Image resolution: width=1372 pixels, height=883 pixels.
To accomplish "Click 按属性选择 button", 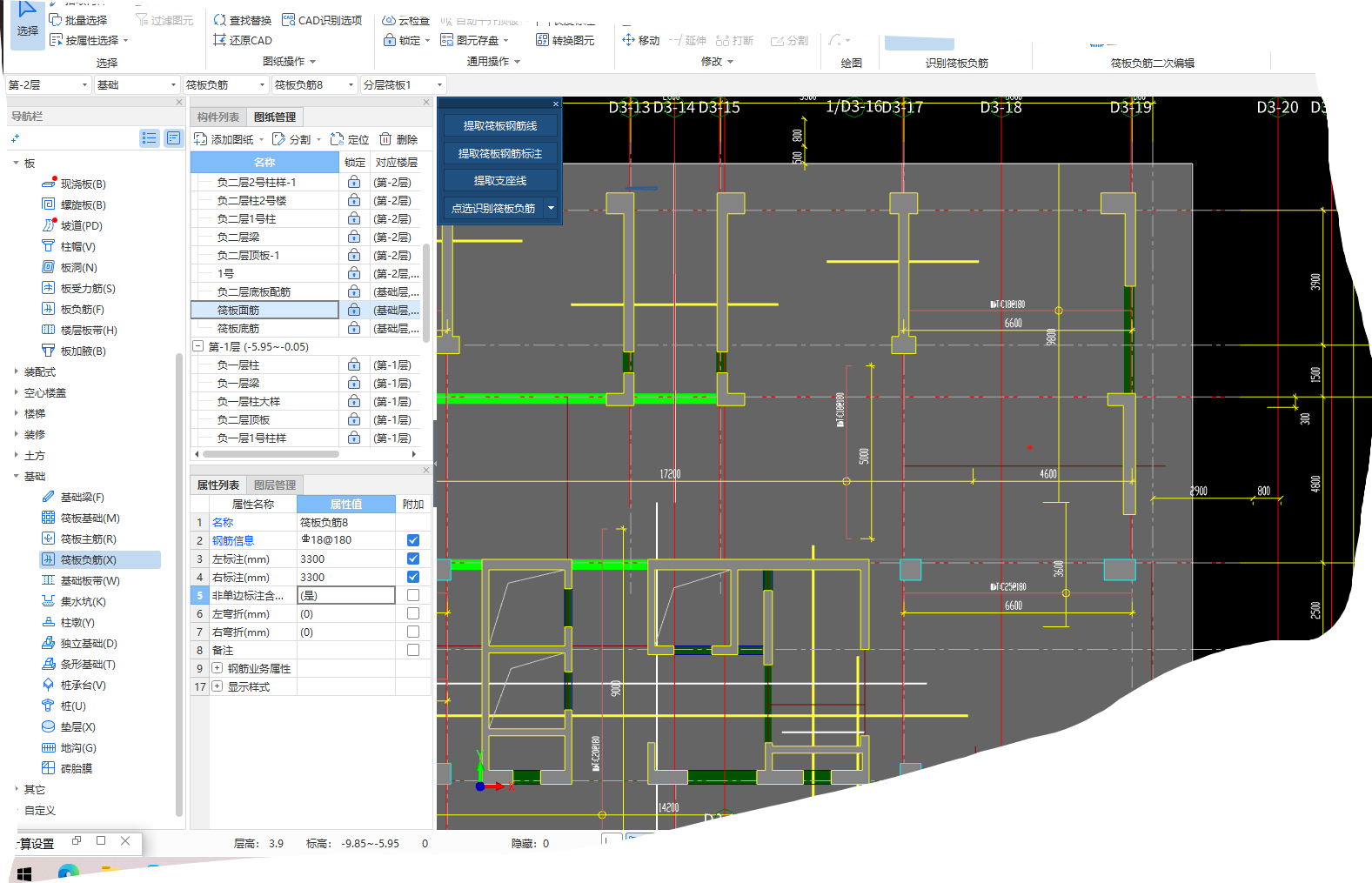I will [x=89, y=40].
